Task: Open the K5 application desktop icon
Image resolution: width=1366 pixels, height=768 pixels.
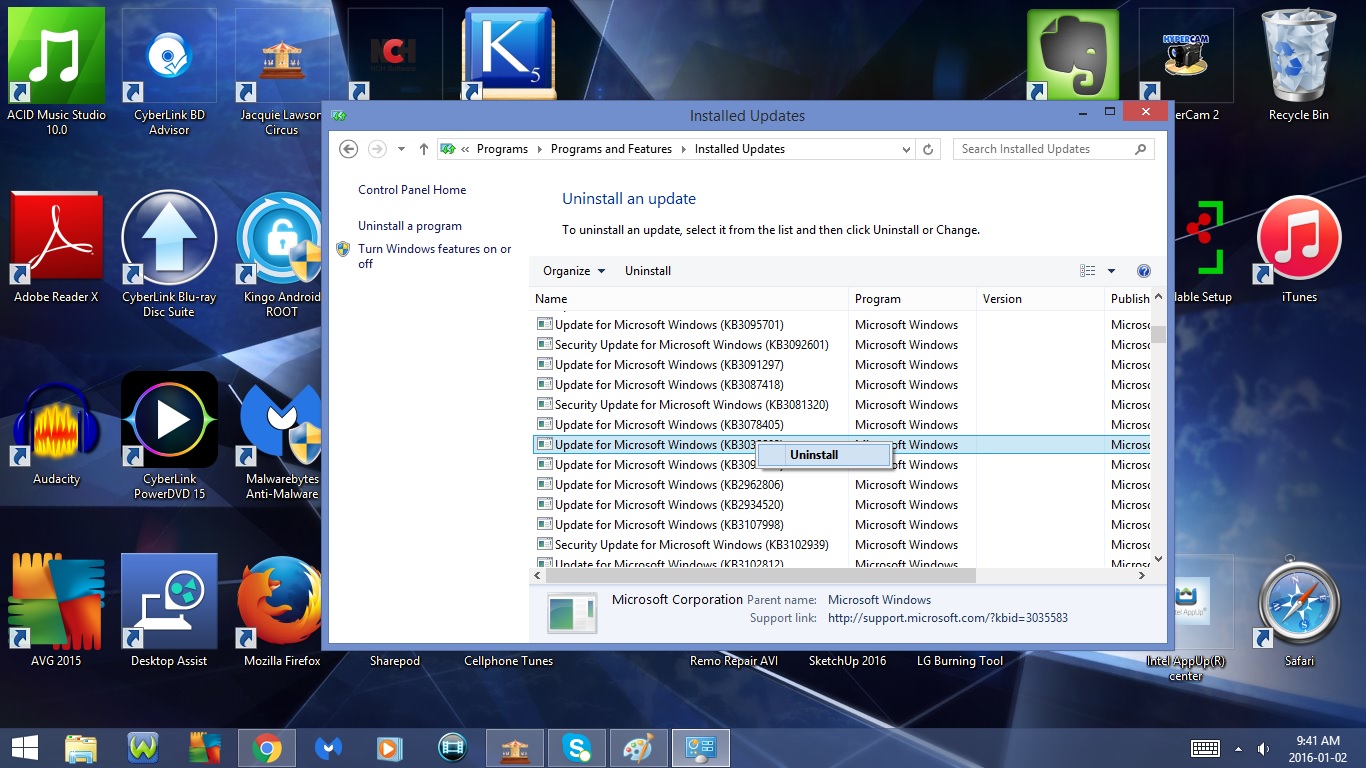Action: pos(508,54)
